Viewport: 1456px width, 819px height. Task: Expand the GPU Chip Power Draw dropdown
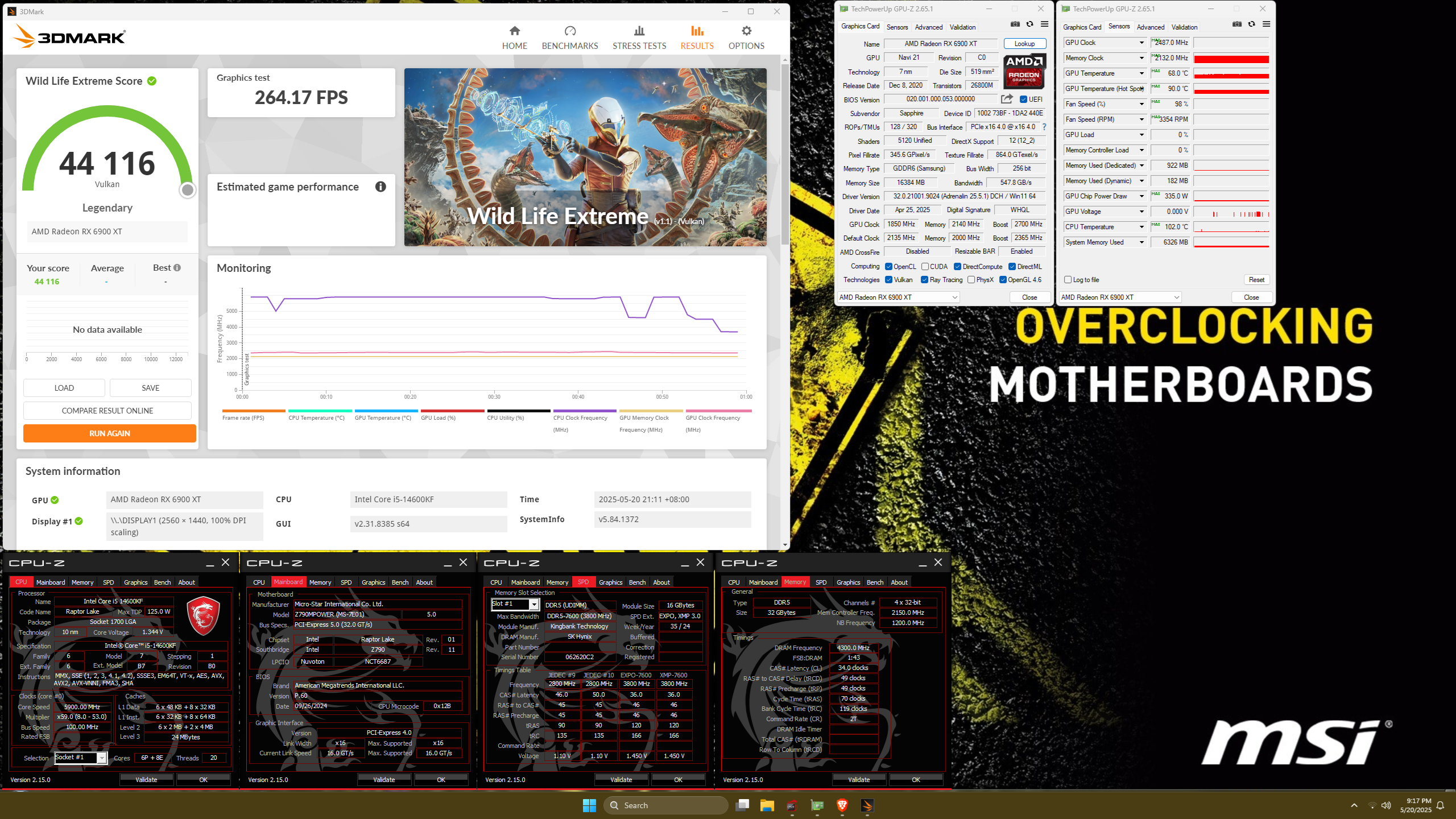(1141, 196)
